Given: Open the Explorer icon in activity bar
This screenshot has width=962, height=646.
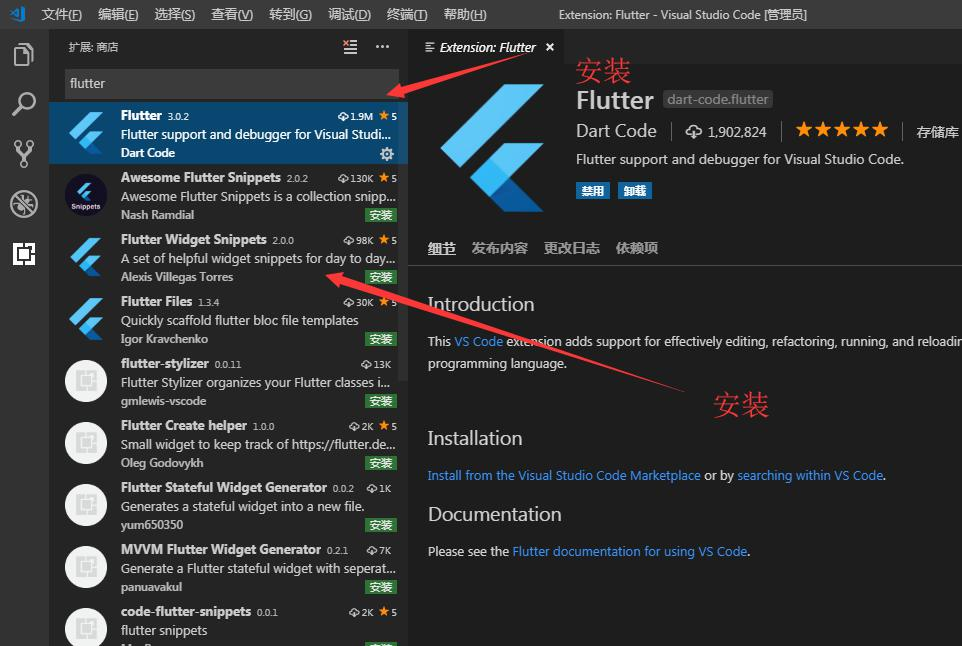Looking at the screenshot, I should (x=24, y=54).
